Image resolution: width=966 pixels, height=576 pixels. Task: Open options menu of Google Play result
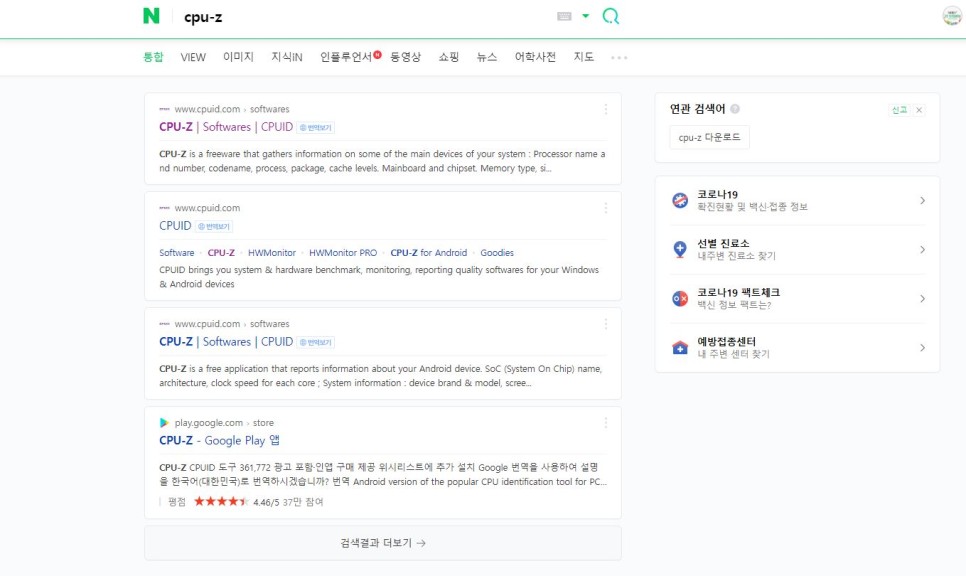[606, 423]
